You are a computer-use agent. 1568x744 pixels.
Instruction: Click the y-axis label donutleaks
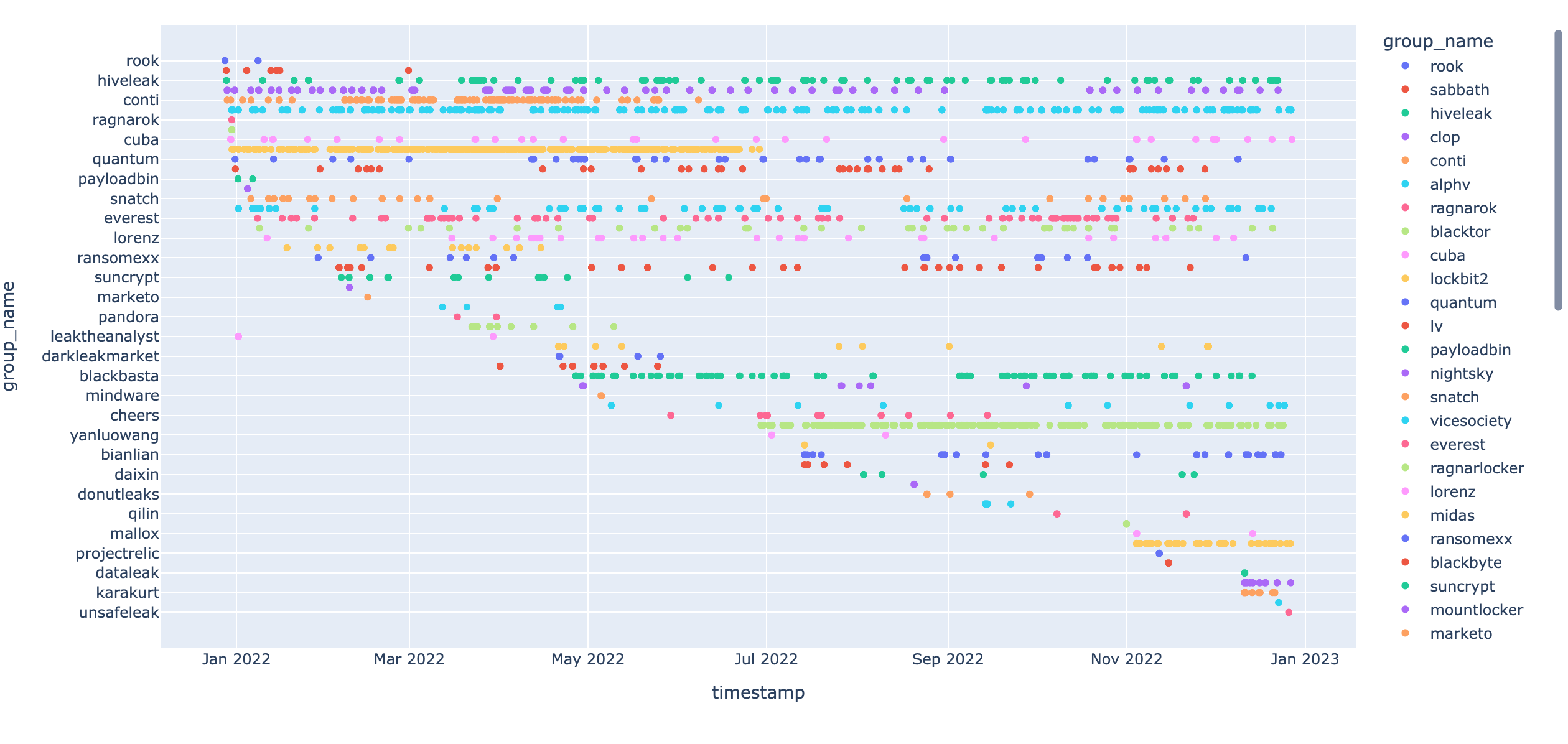point(118,495)
